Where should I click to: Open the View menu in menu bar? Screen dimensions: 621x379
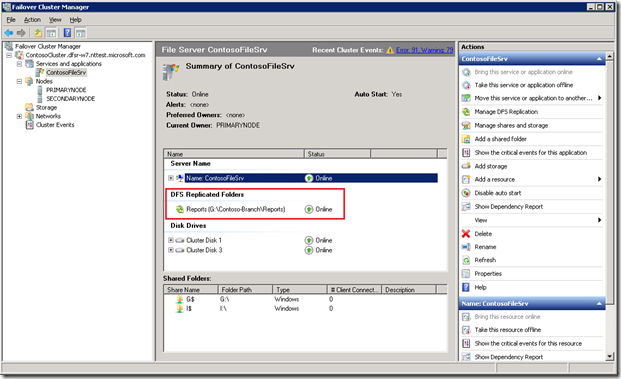[55, 20]
